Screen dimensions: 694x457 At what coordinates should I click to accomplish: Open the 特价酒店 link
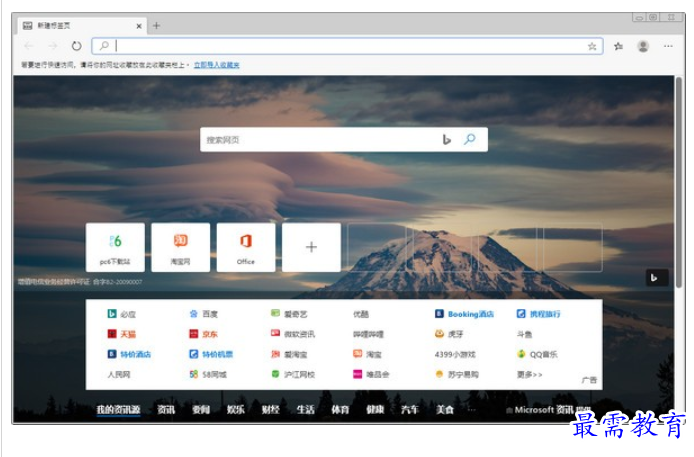[x=129, y=354]
